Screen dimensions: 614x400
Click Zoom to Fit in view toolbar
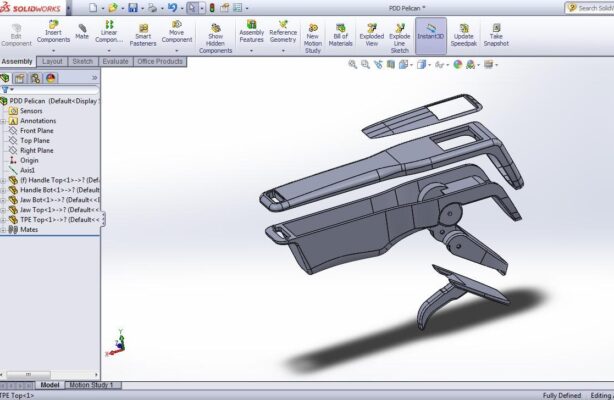coord(352,63)
